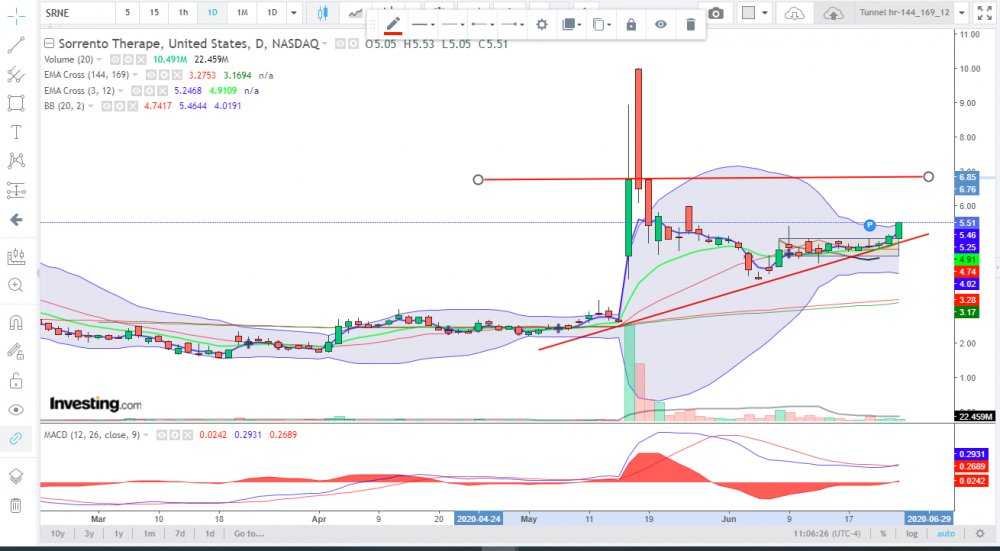Click the pencil line color tool
This screenshot has width=1000, height=551.
pos(393,25)
